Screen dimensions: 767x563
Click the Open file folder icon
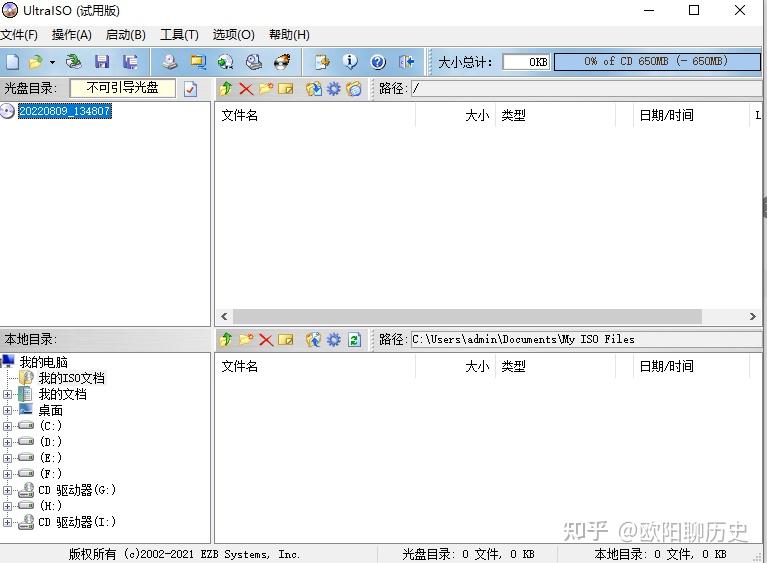coord(35,62)
